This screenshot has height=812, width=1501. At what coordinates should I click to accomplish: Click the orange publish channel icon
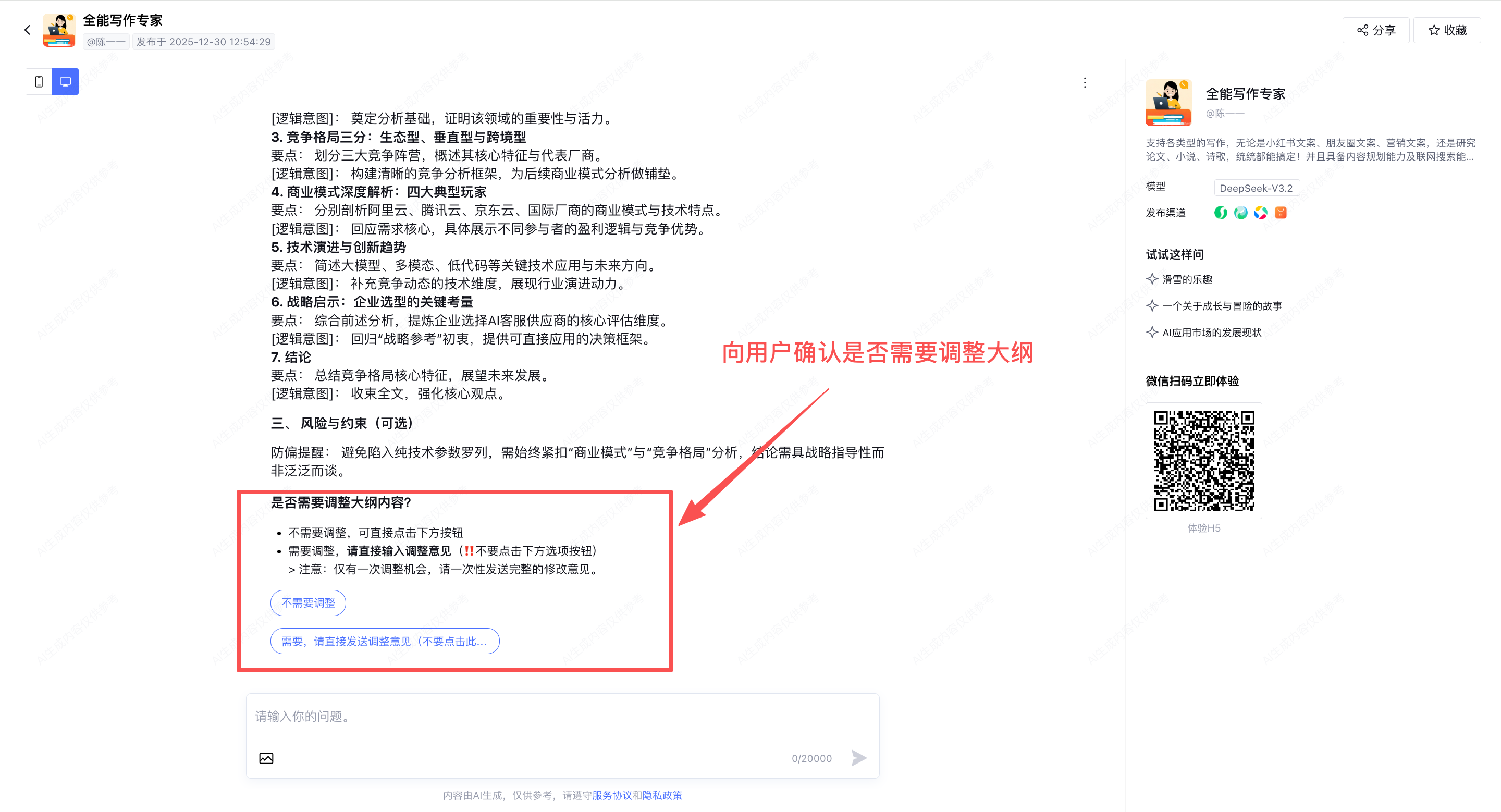pyautogui.click(x=1280, y=213)
